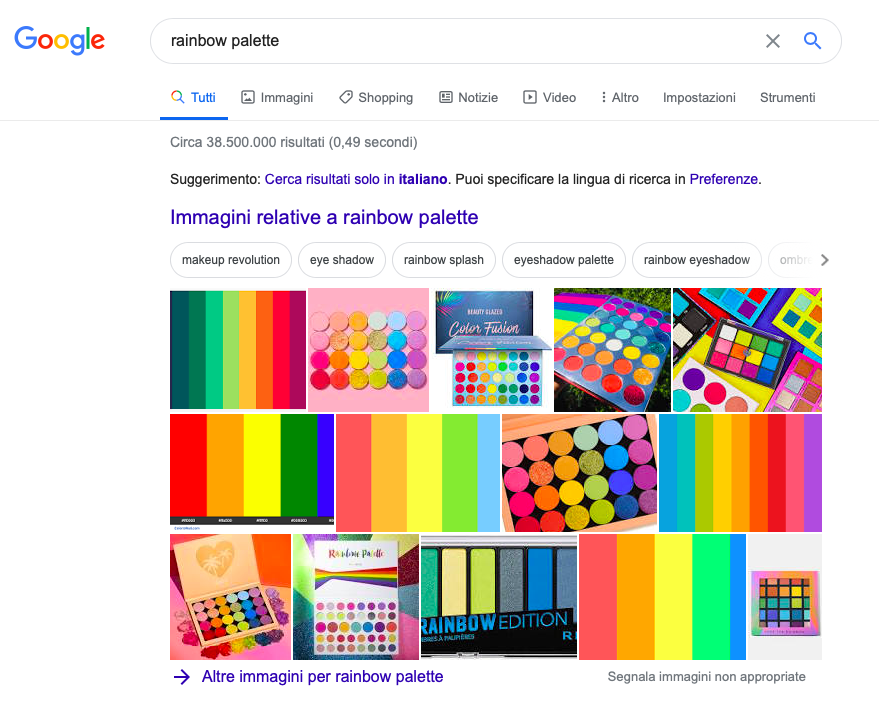Select the 'rainbow splash' filter chip

coord(443,260)
